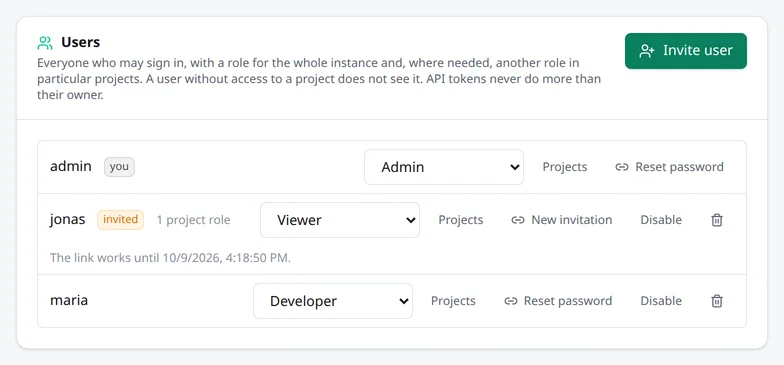Click the username 'jonas'
Viewport: 784px width, 365px height.
tap(67, 220)
